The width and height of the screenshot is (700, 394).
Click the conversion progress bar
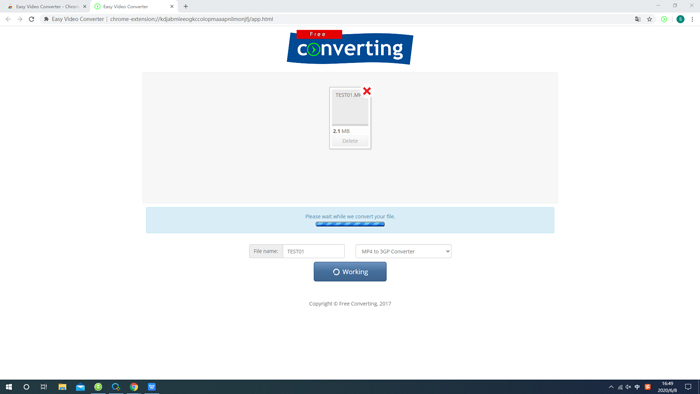click(350, 224)
